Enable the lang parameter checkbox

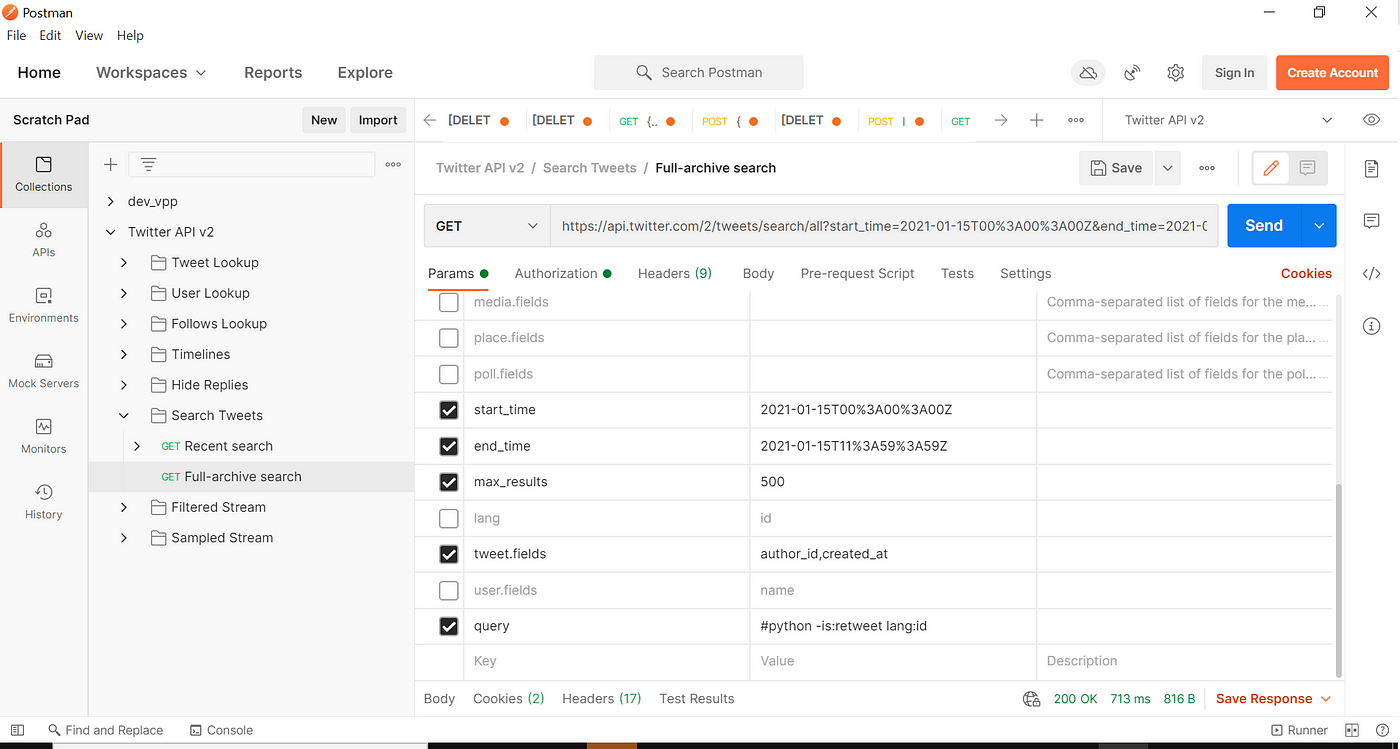tap(449, 518)
